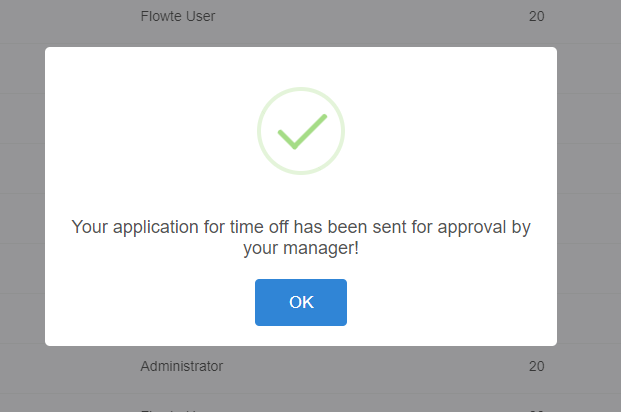
Task: Click the gap between Administrator and its 20
Action: (x=376, y=366)
